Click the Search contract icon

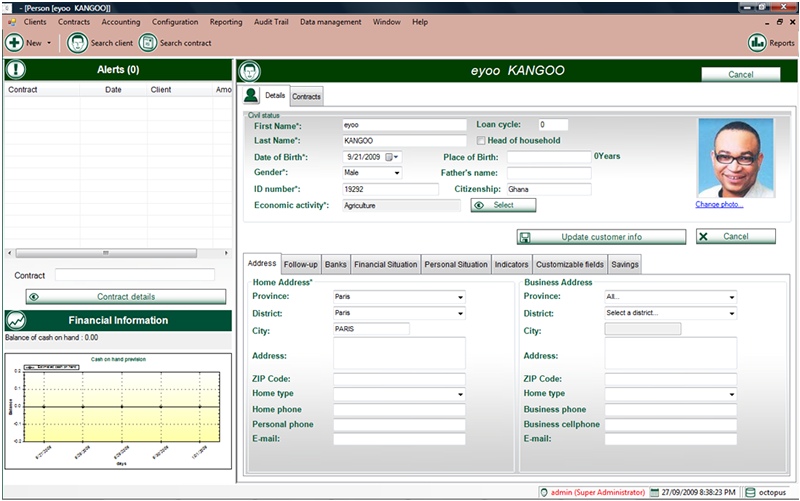(x=148, y=43)
